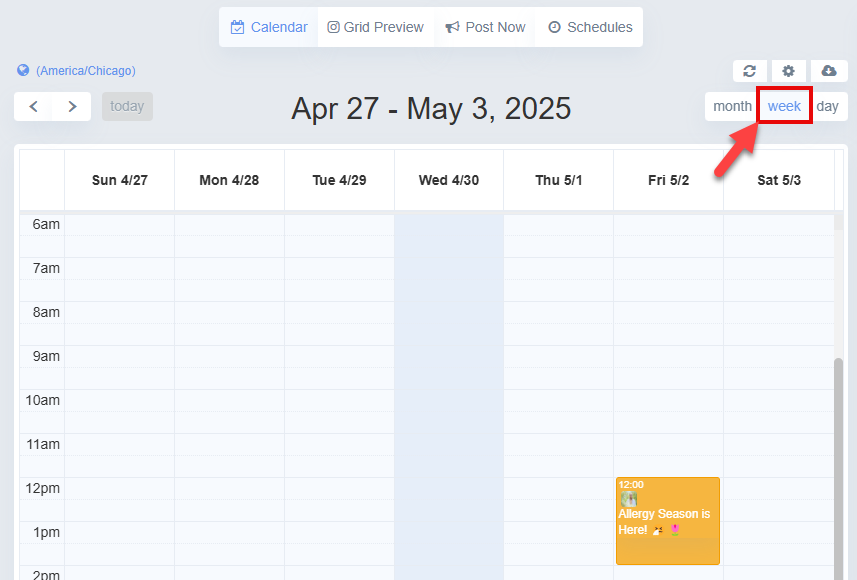857x580 pixels.
Task: Click the Tue 4/29 column header
Action: [x=339, y=180]
